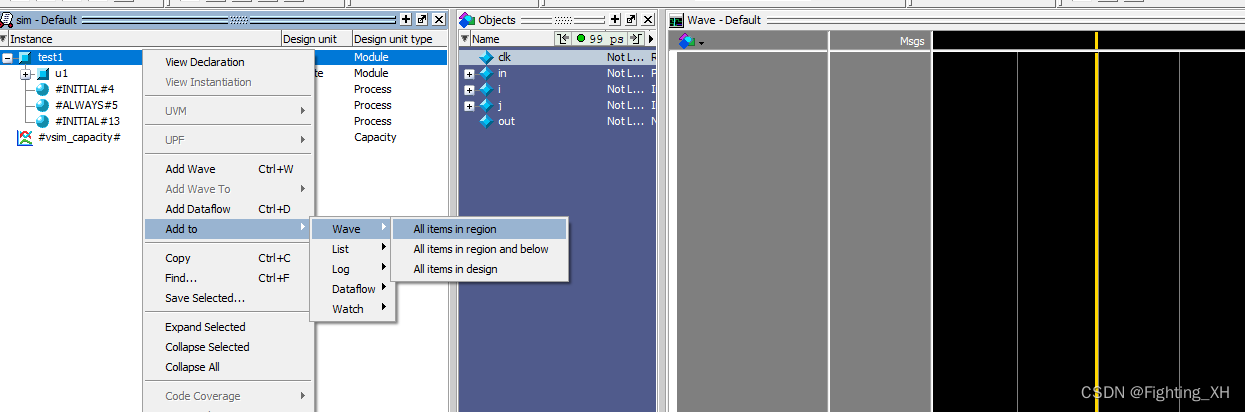Click the #INITIAL#13 process sphere icon

coord(43,121)
